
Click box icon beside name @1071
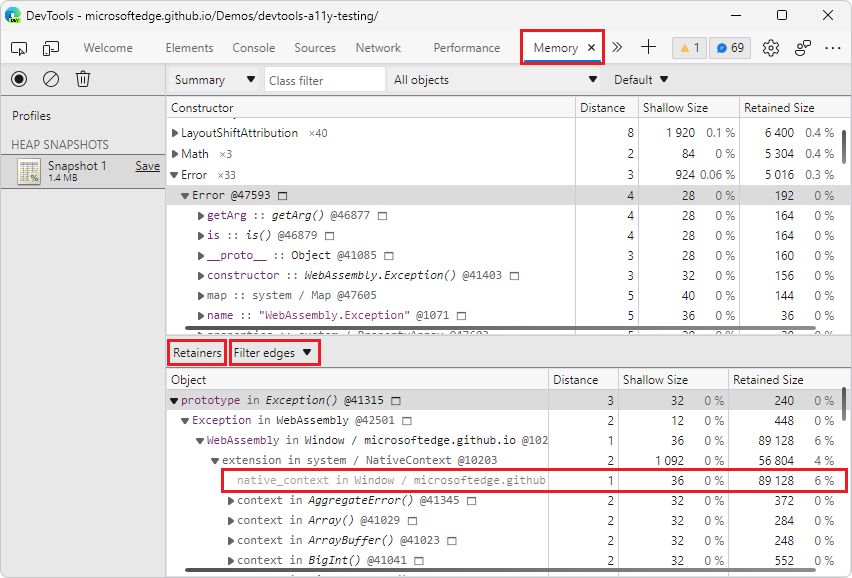[461, 316]
